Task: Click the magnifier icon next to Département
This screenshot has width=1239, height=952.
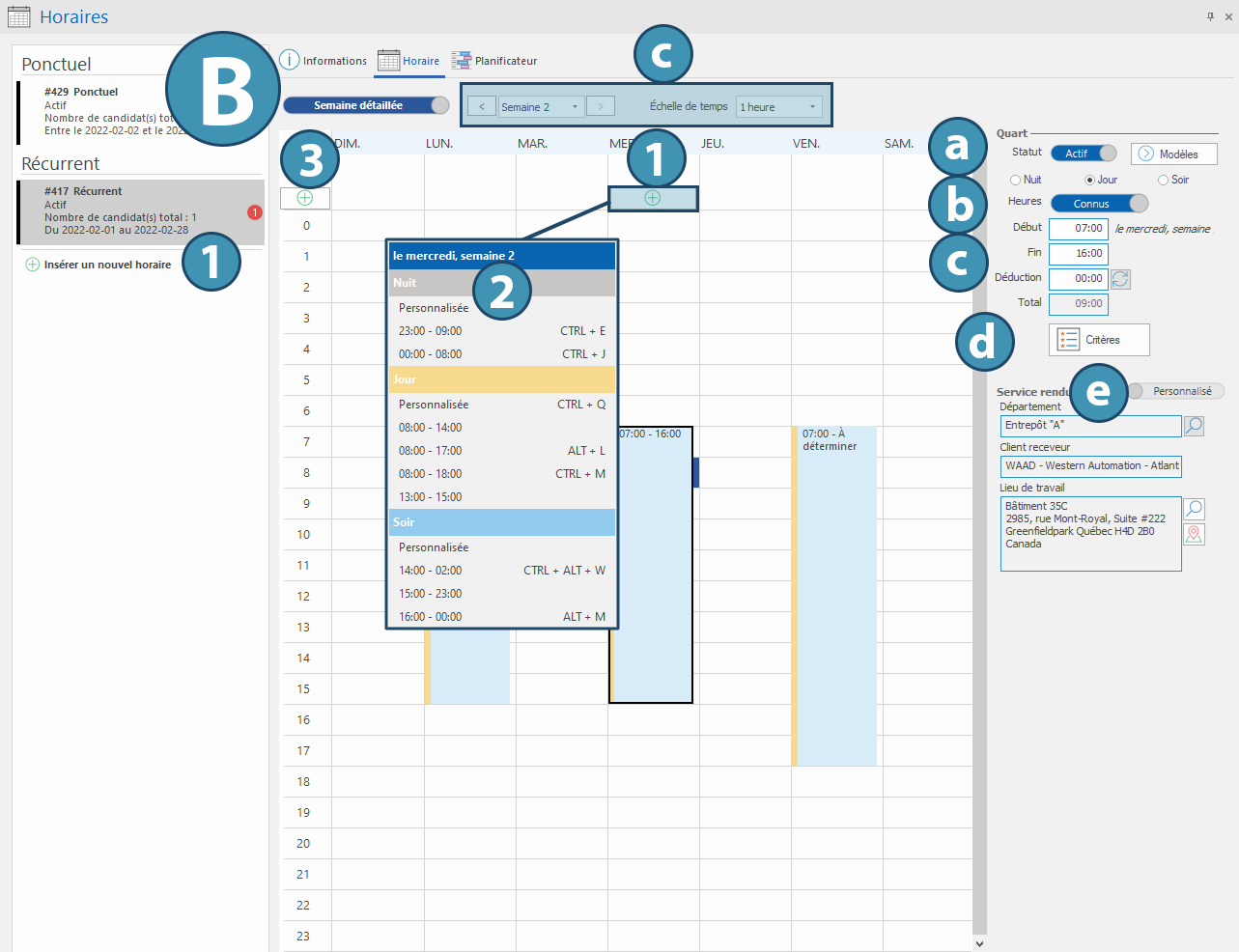Action: point(1194,426)
